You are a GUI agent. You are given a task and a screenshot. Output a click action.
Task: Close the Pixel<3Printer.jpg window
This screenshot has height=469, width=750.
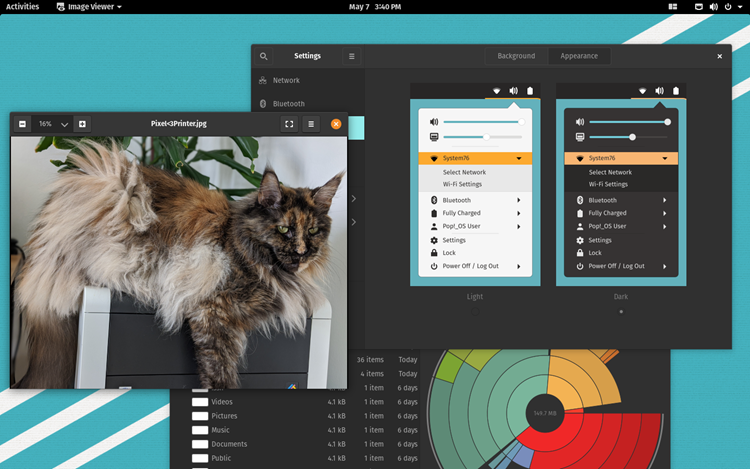click(336, 124)
